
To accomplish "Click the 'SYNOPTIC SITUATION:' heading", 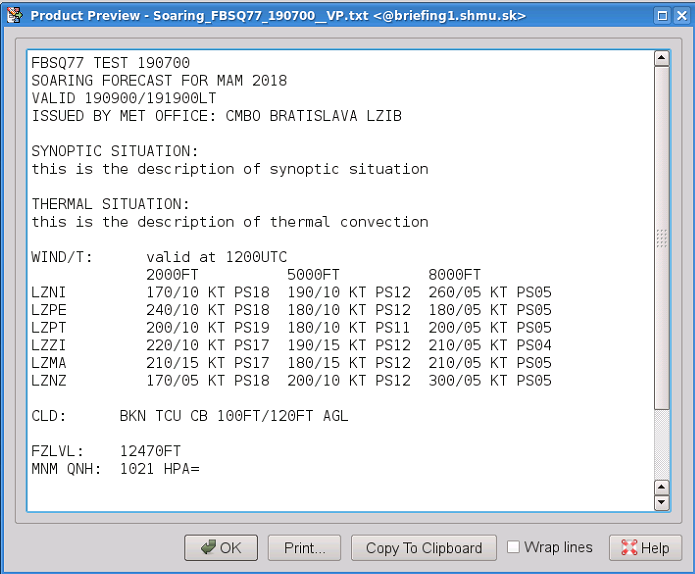I will pos(115,151).
